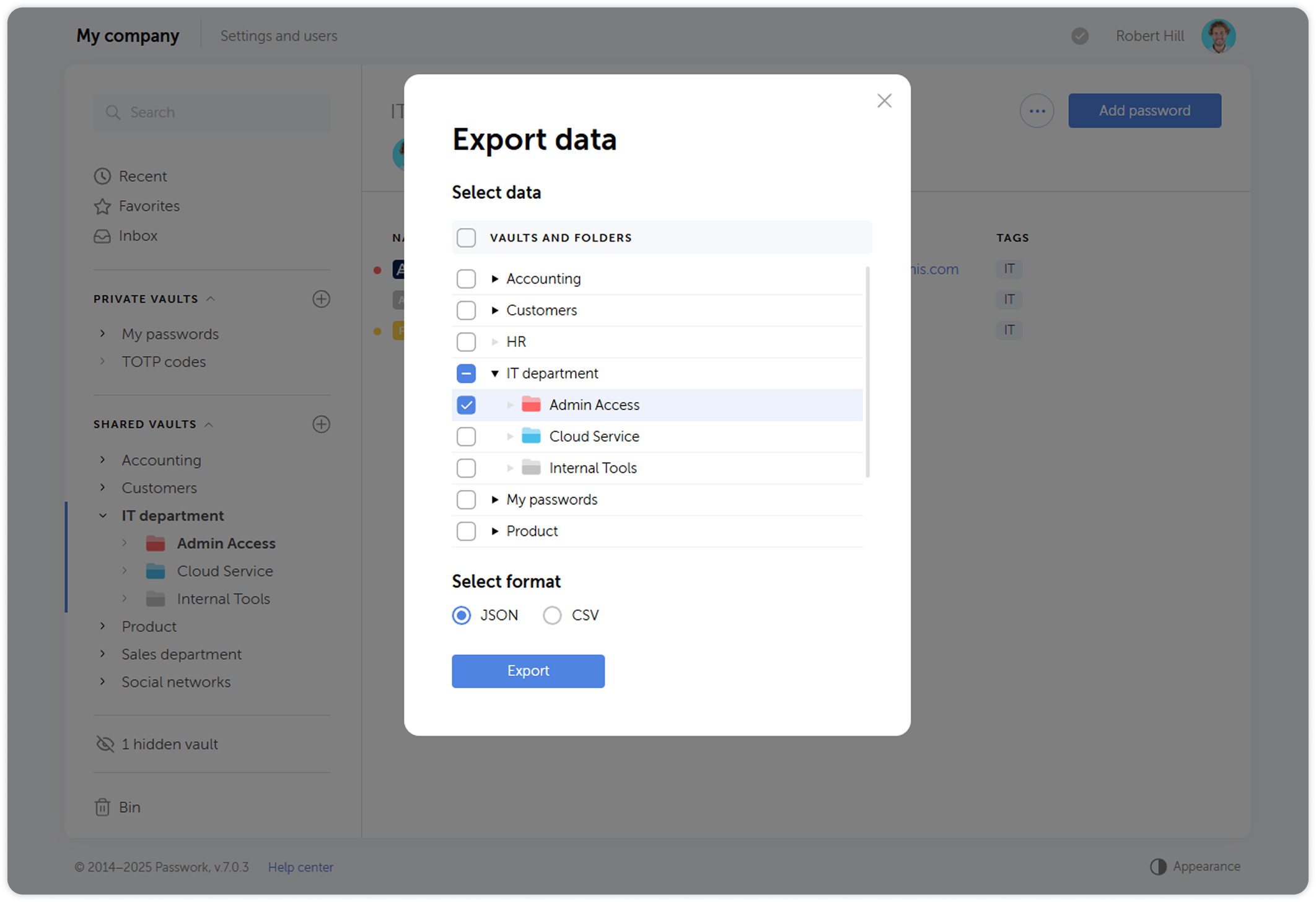Viewport: 1316px width, 902px height.
Task: Open the Favorites view
Action: [149, 206]
